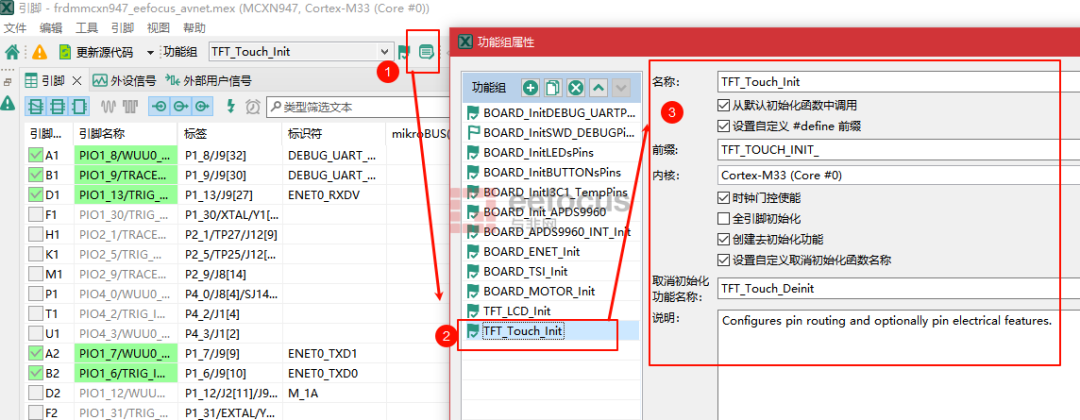Open the 工具 menu
Image resolution: width=1080 pixels, height=420 pixels.
tap(87, 28)
